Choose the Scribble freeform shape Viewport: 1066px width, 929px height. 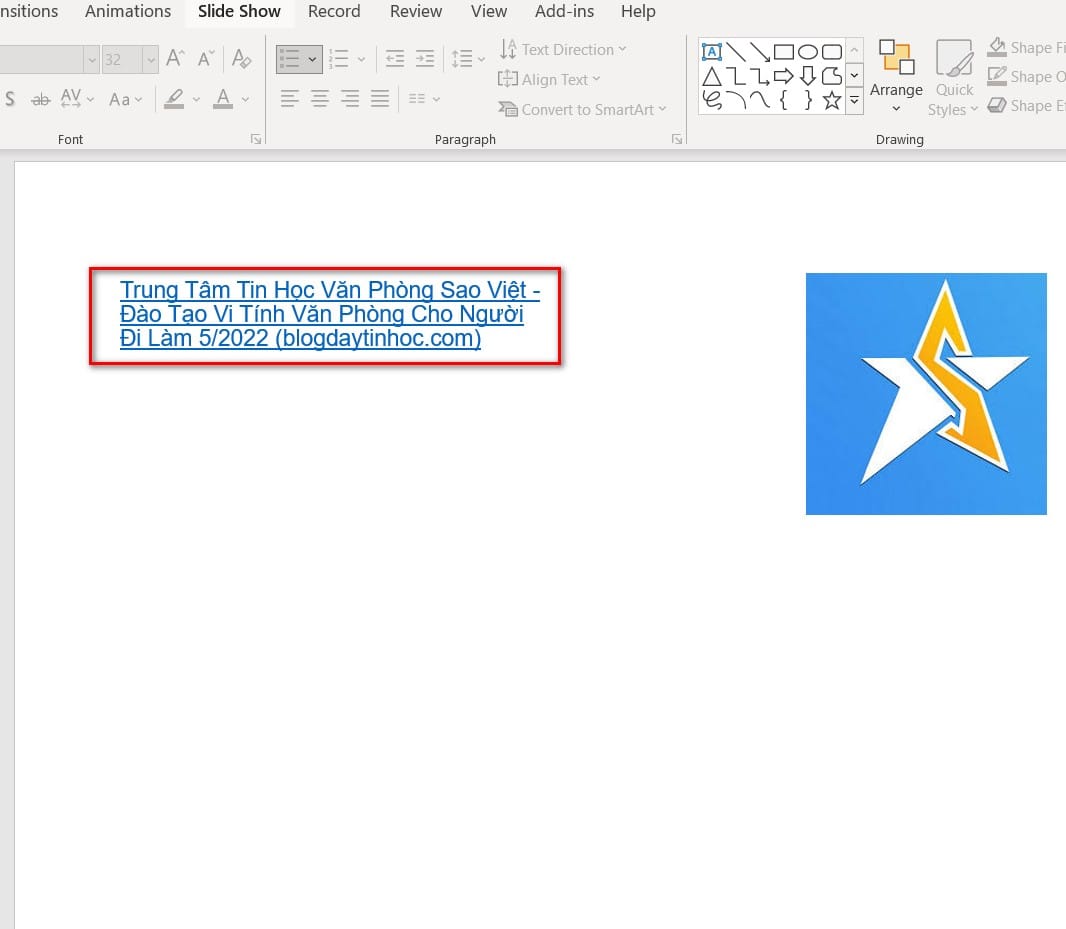[712, 101]
